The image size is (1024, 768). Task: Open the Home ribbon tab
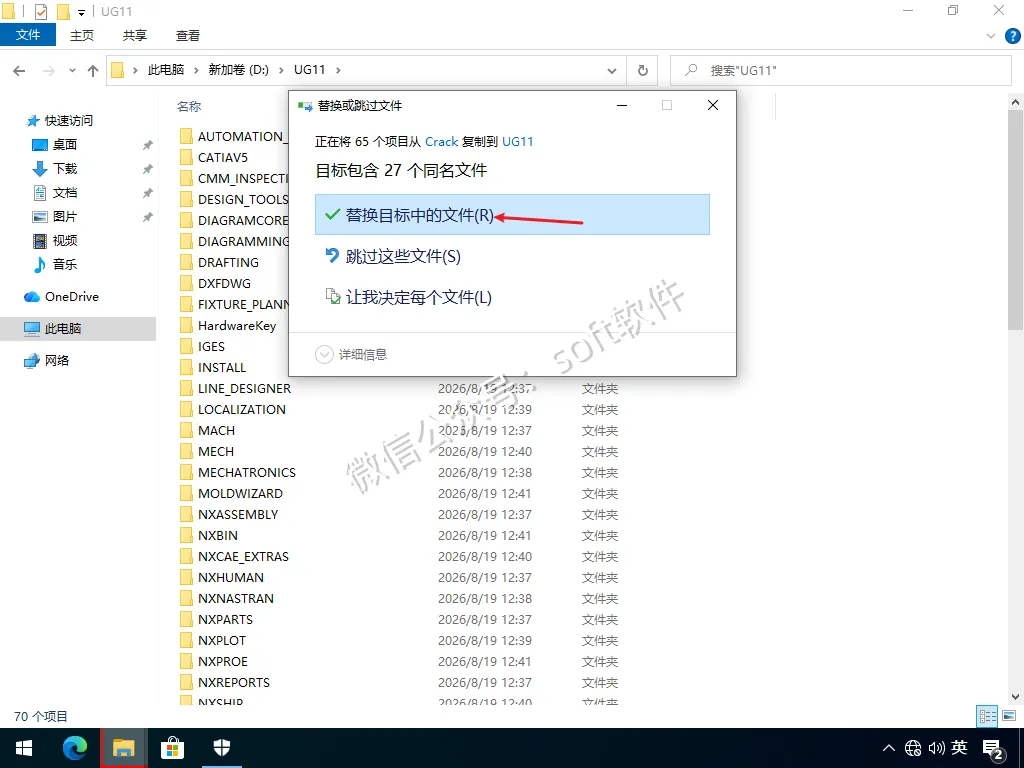pos(82,35)
